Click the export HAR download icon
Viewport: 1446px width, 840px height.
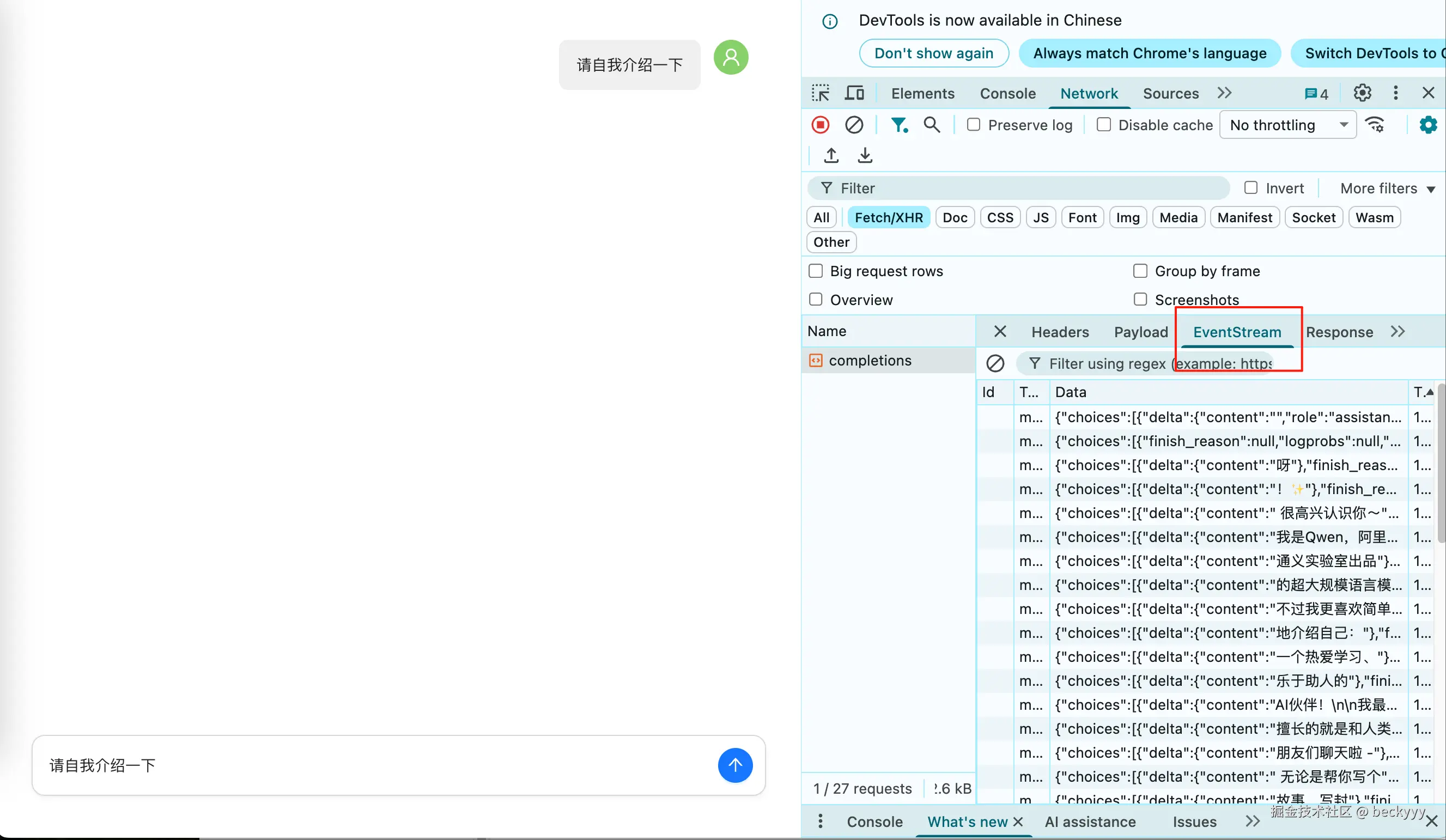(865, 155)
